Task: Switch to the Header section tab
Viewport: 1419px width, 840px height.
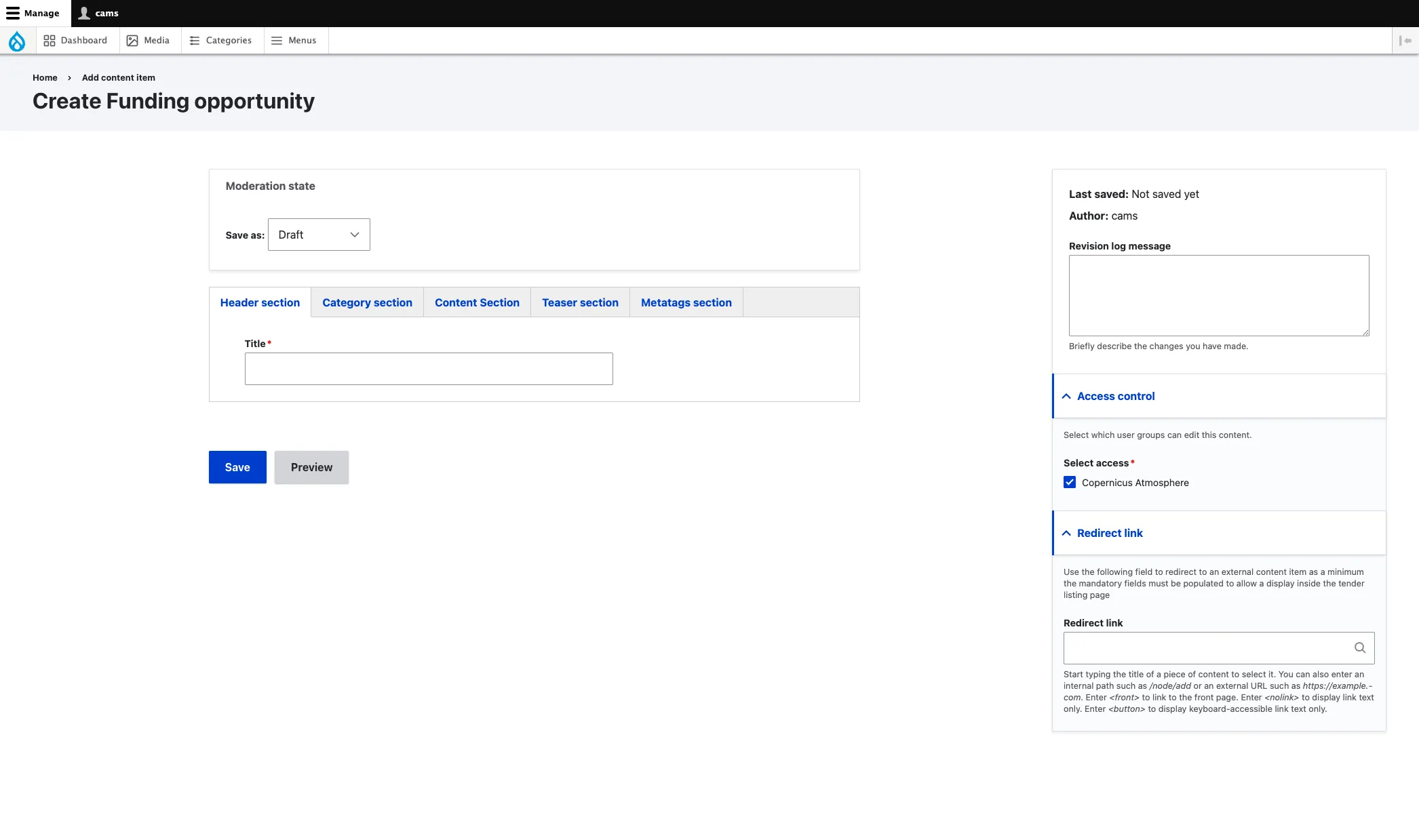Action: tap(260, 302)
